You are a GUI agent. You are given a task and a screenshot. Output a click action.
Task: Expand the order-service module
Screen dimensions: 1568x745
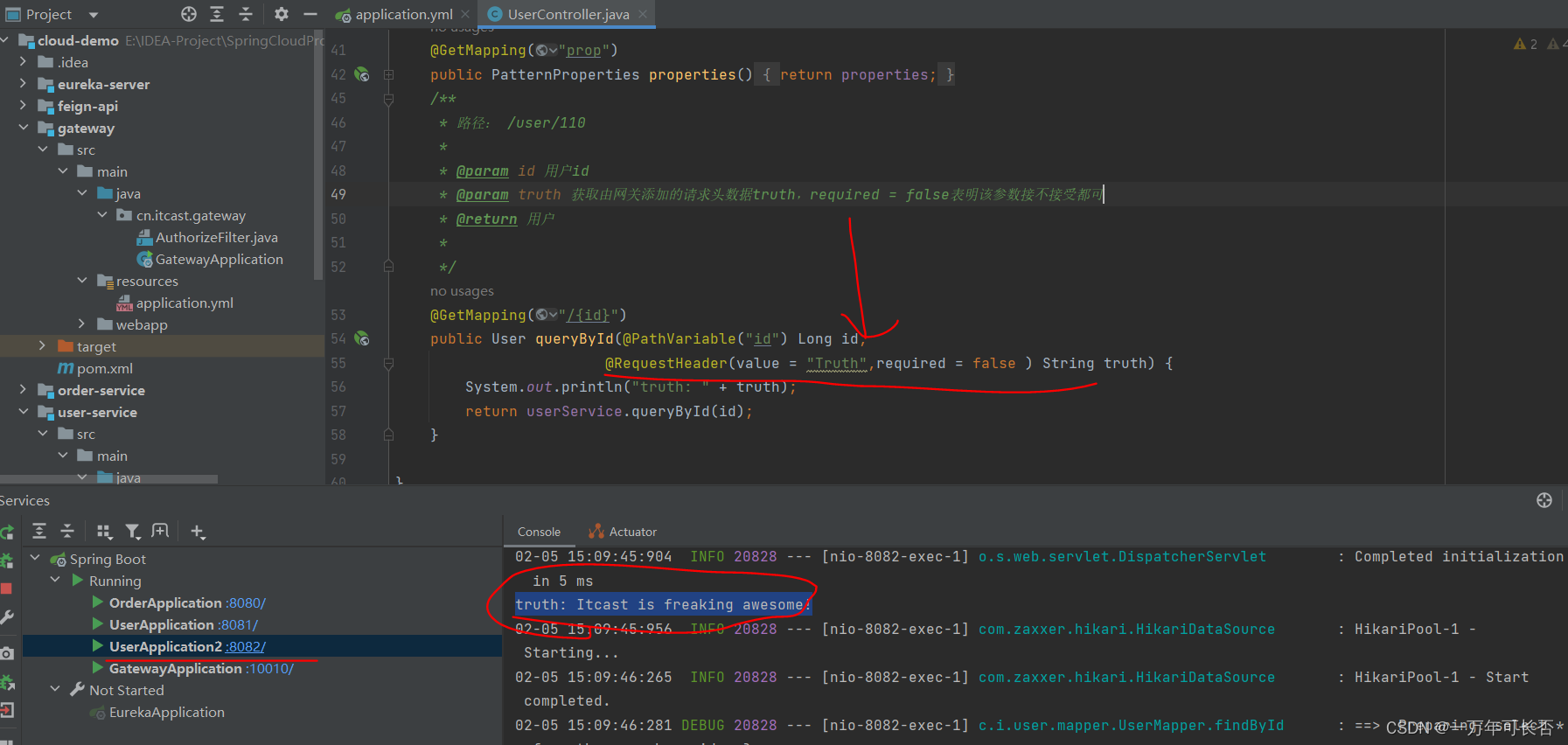click(24, 390)
